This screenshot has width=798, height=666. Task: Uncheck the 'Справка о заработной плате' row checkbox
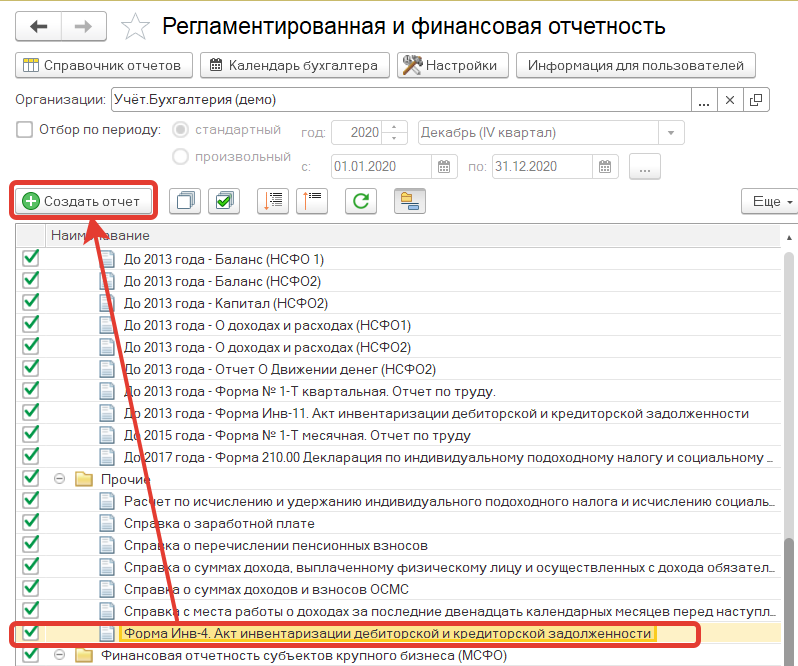pos(31,522)
